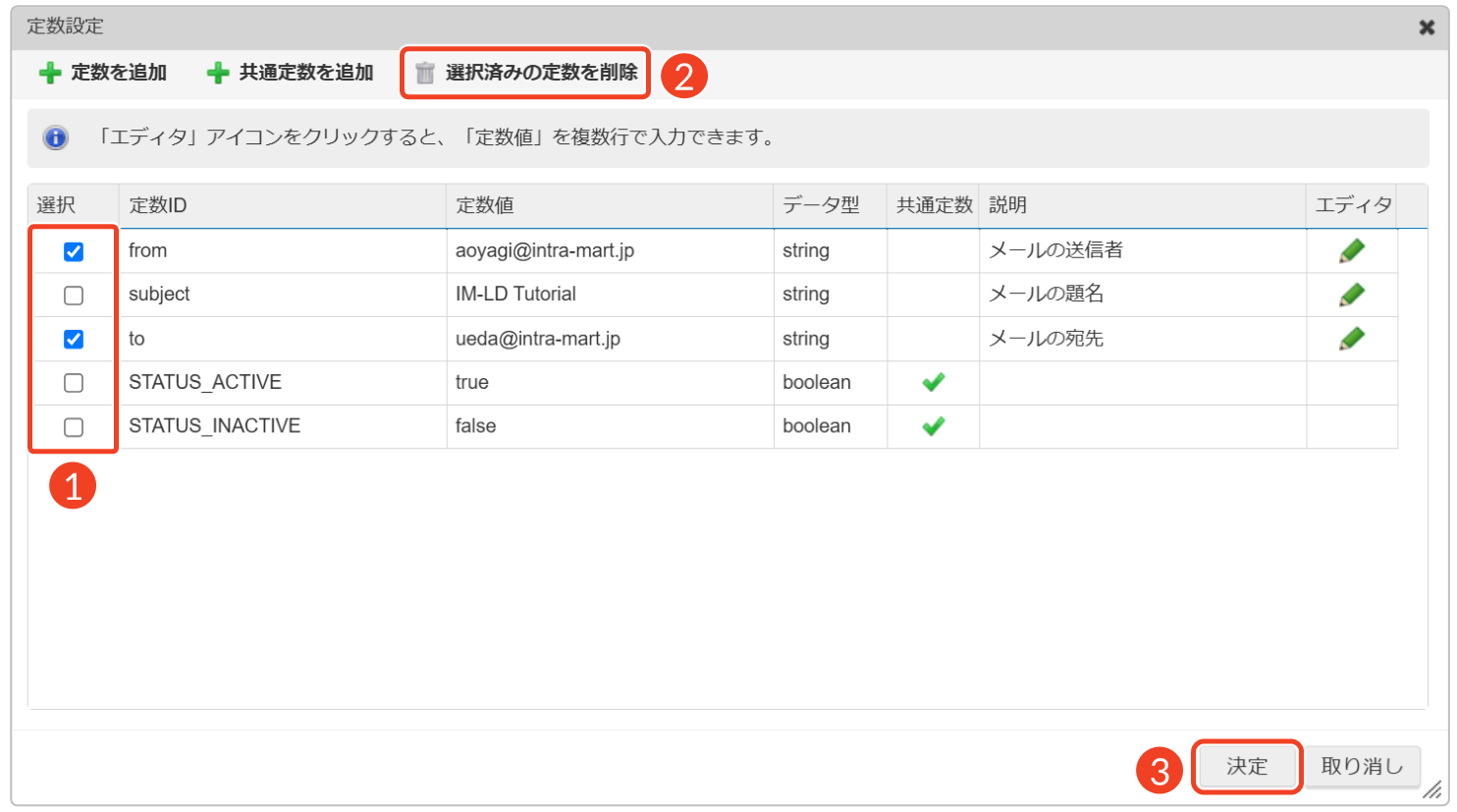Open editor pencil for the to constant
The width and height of the screenshot is (1457, 812).
click(x=1351, y=339)
